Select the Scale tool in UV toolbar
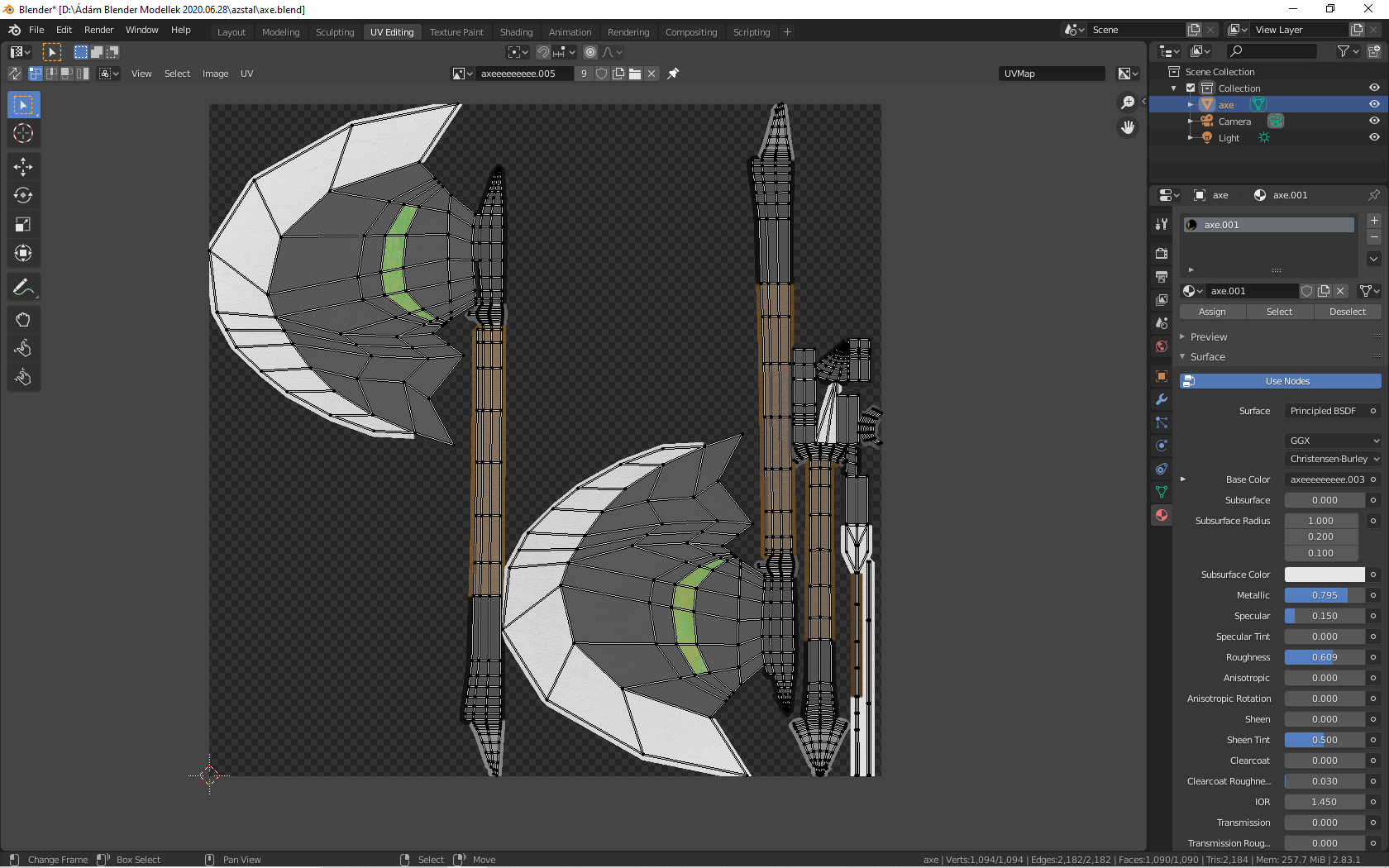The height and width of the screenshot is (868, 1389). (x=23, y=224)
